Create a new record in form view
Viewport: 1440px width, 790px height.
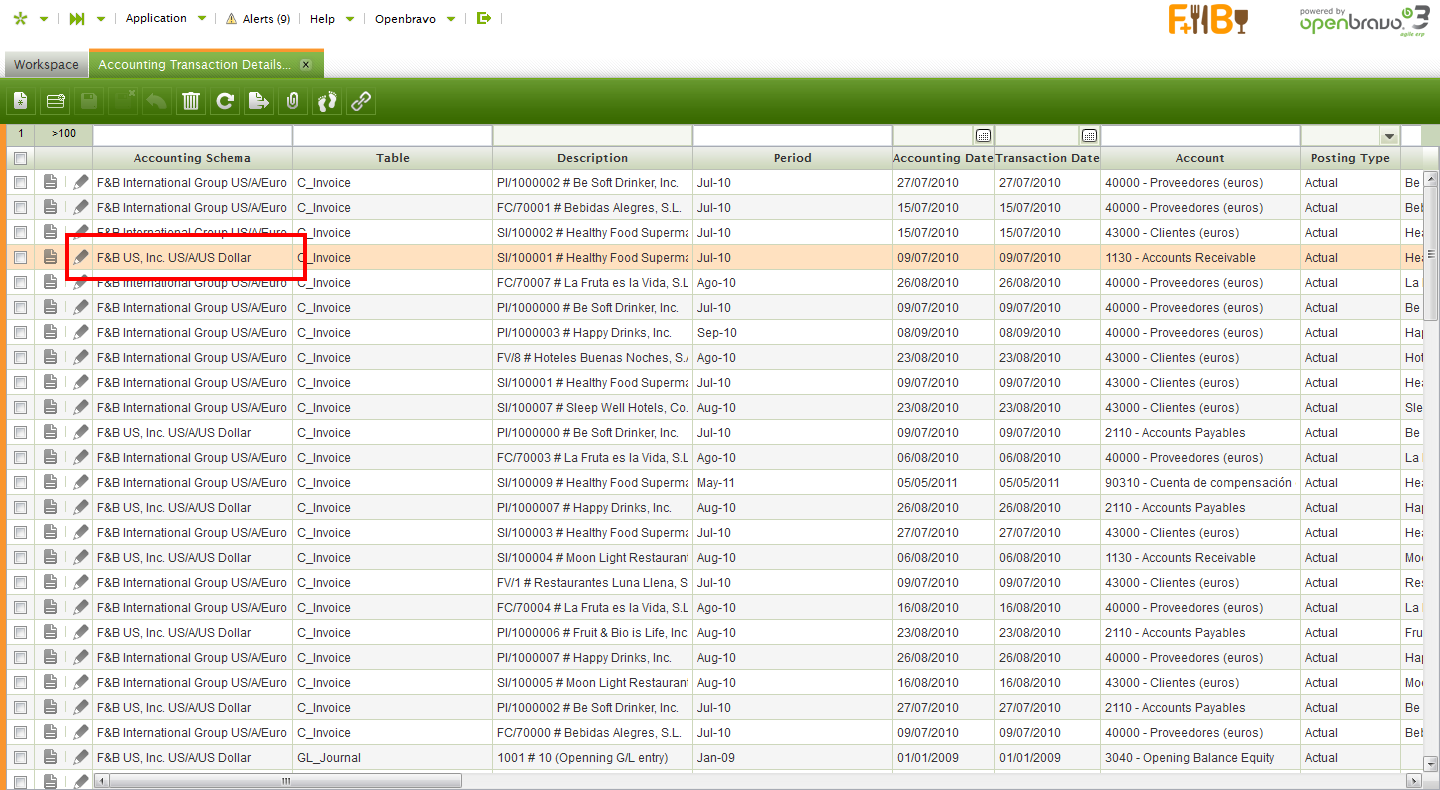[21, 101]
